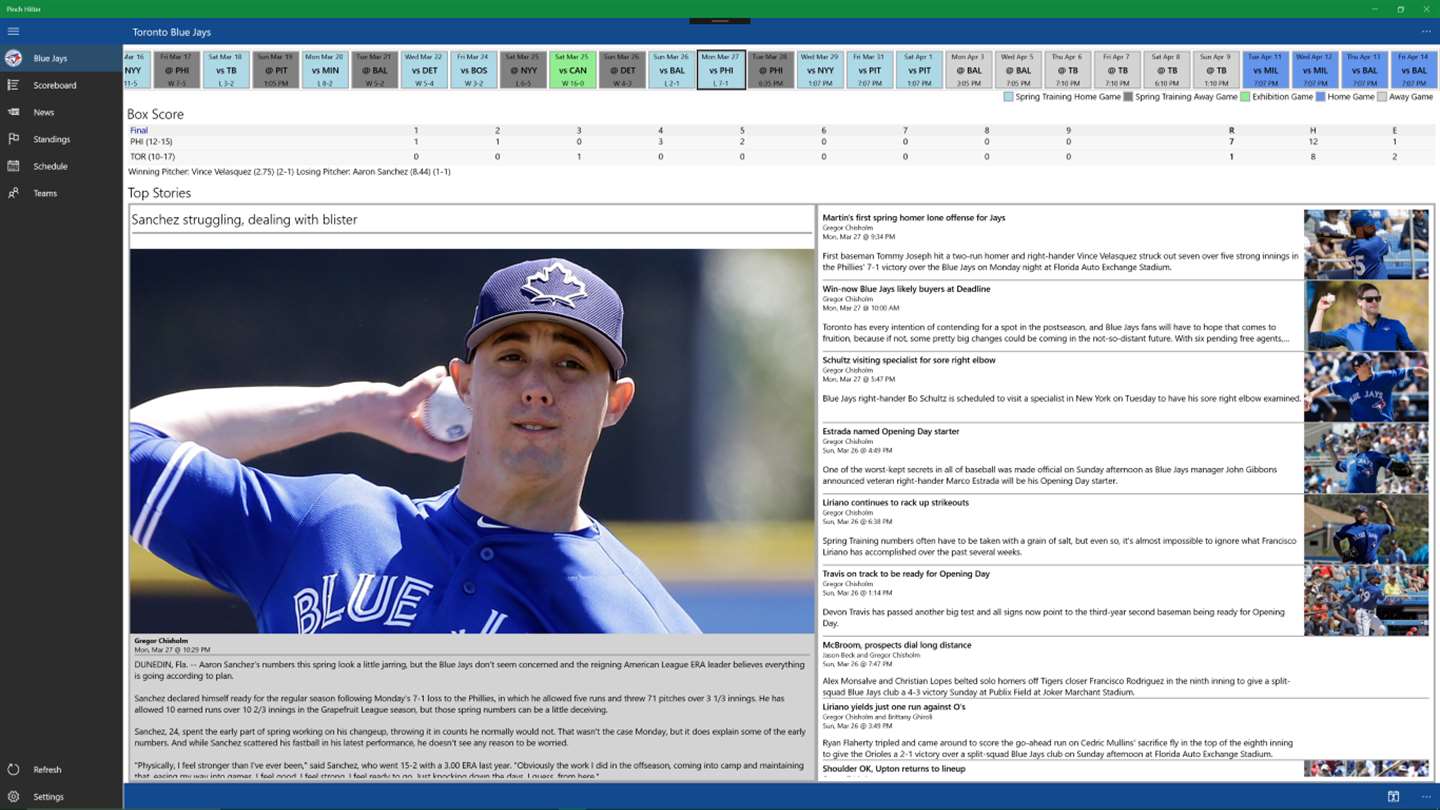Viewport: 1440px width, 810px height.
Task: Open 'Shoulder OK, Upton returns' story
Action: [895, 769]
